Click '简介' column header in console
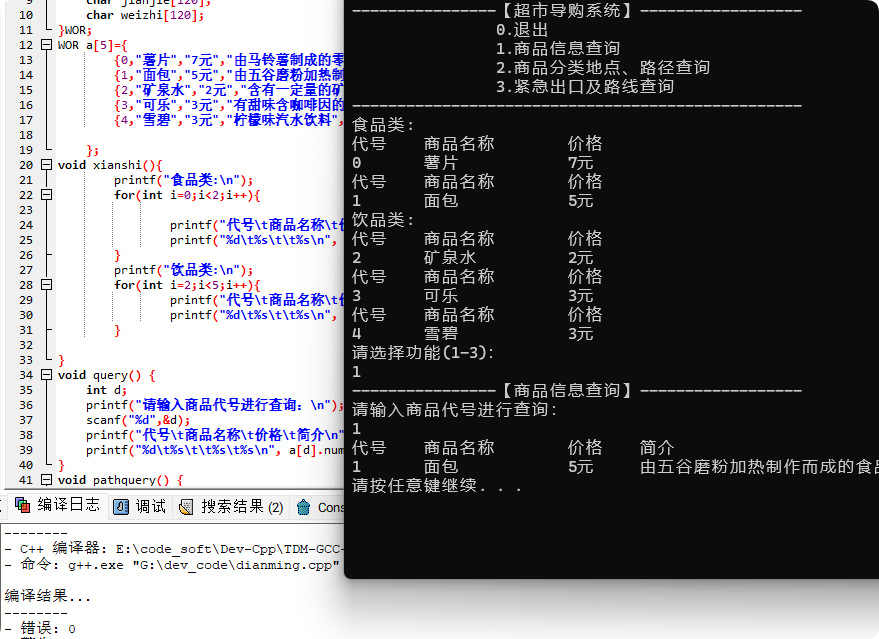Screen dimensions: 879x639 tap(657, 447)
